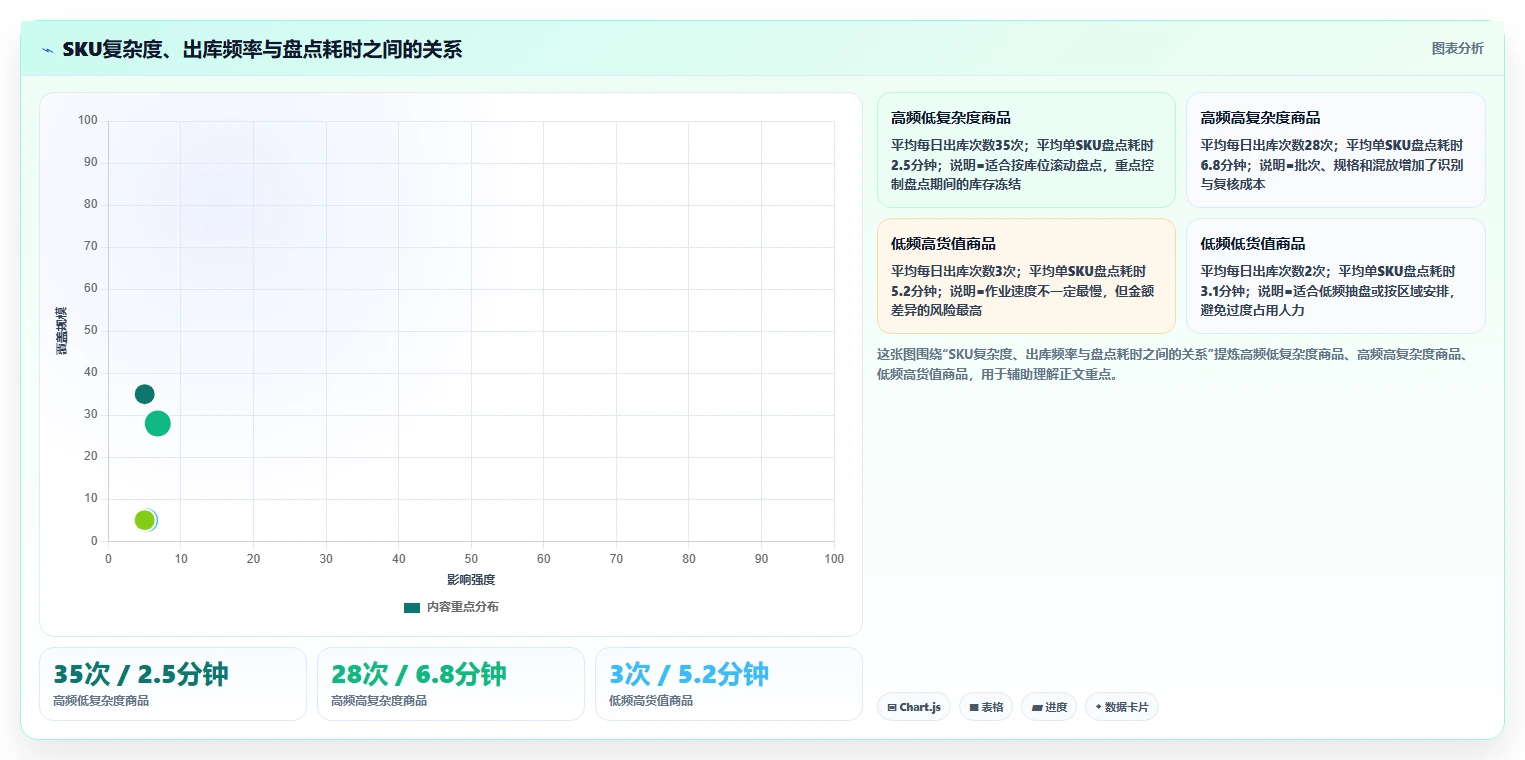Screen dimensions: 1525x760
Task: Click the chart summary paragraph starting 这张图围绕
Action: point(1172,364)
